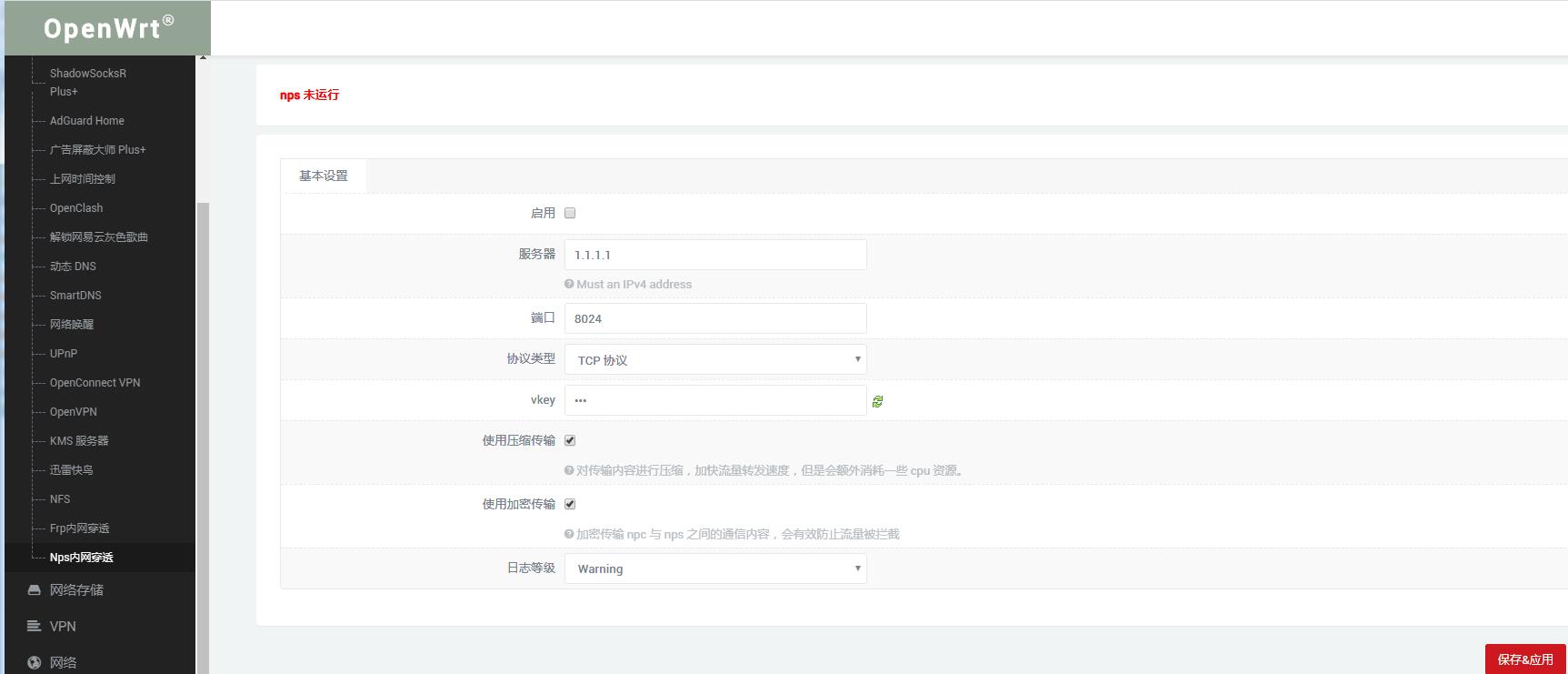Image resolution: width=1568 pixels, height=674 pixels.
Task: Click the help icon beside compression hint text
Action: point(569,470)
